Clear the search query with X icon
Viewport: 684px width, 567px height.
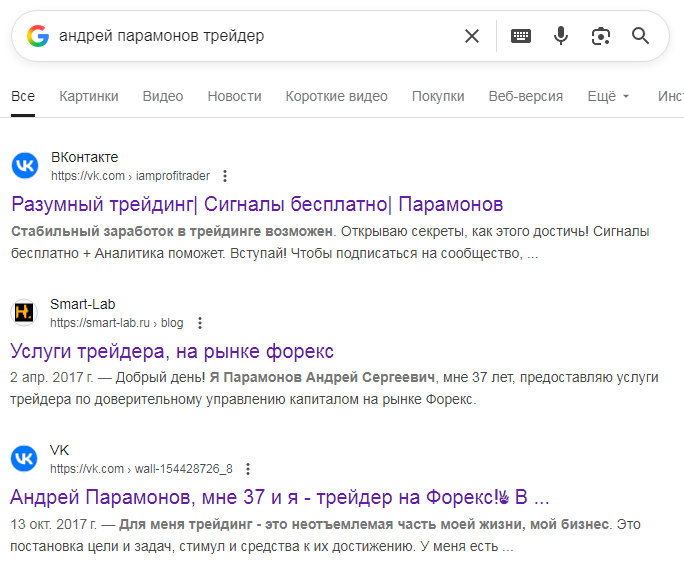[472, 36]
